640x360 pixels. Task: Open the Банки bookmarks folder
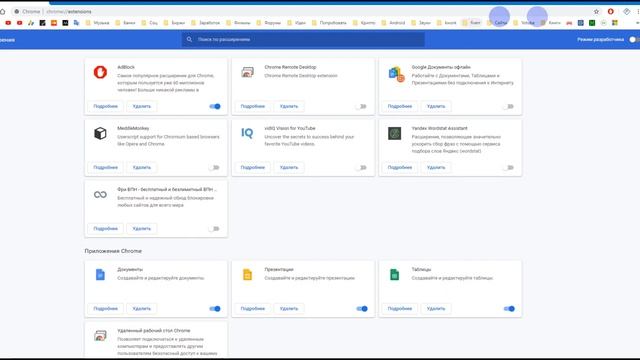125,23
